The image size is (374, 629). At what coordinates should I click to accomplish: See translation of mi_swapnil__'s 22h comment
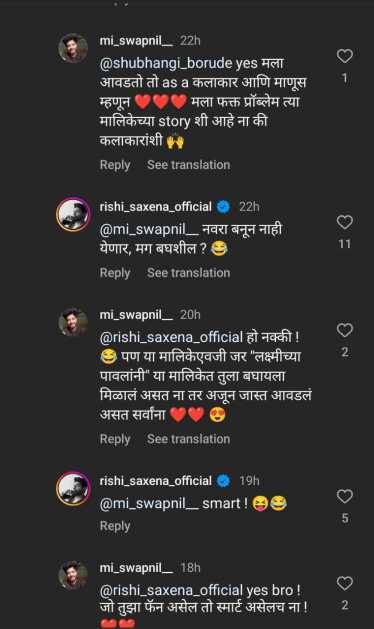pyautogui.click(x=189, y=165)
